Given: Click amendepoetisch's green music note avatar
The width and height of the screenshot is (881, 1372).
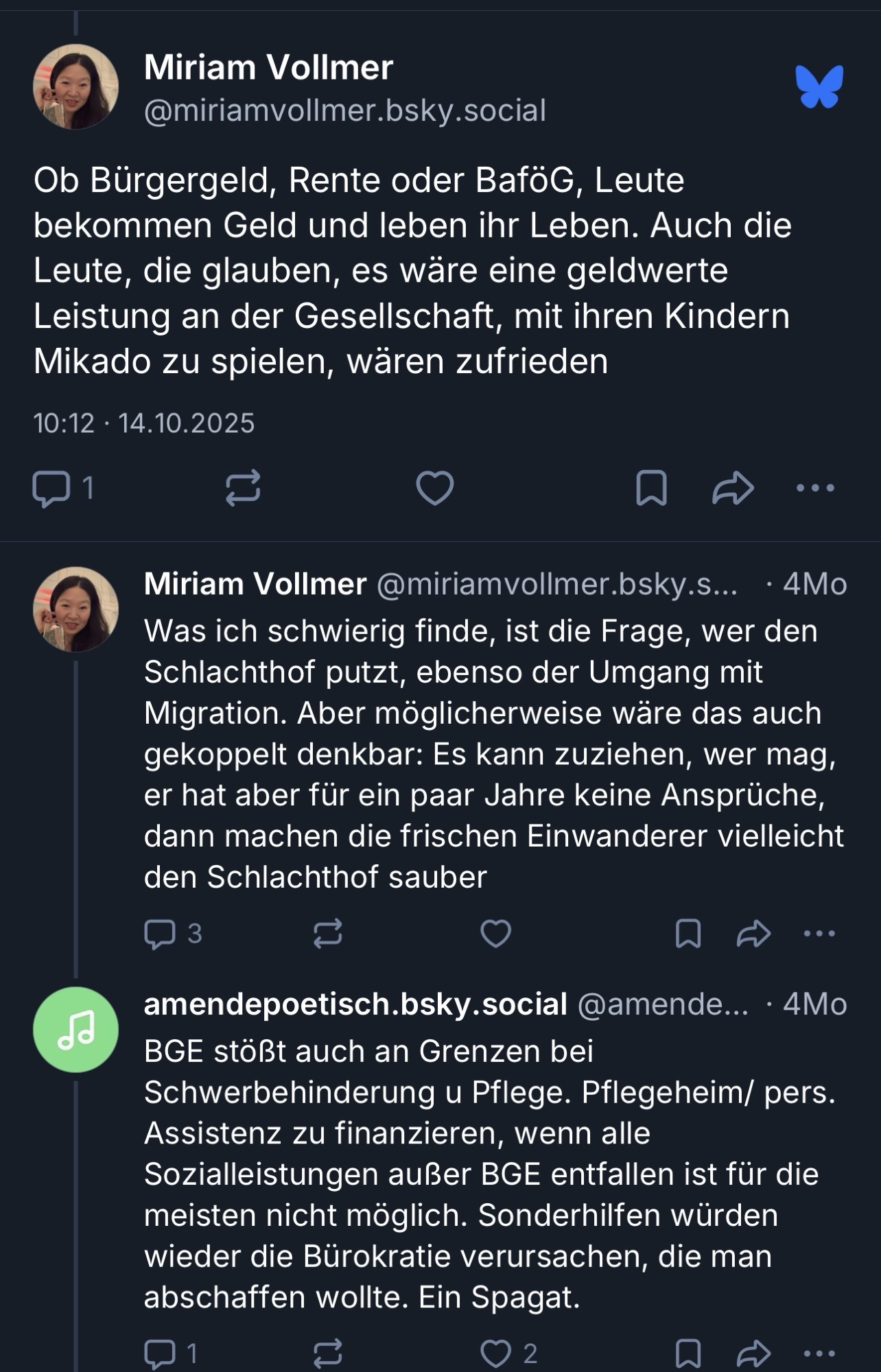Looking at the screenshot, I should click(x=75, y=1030).
